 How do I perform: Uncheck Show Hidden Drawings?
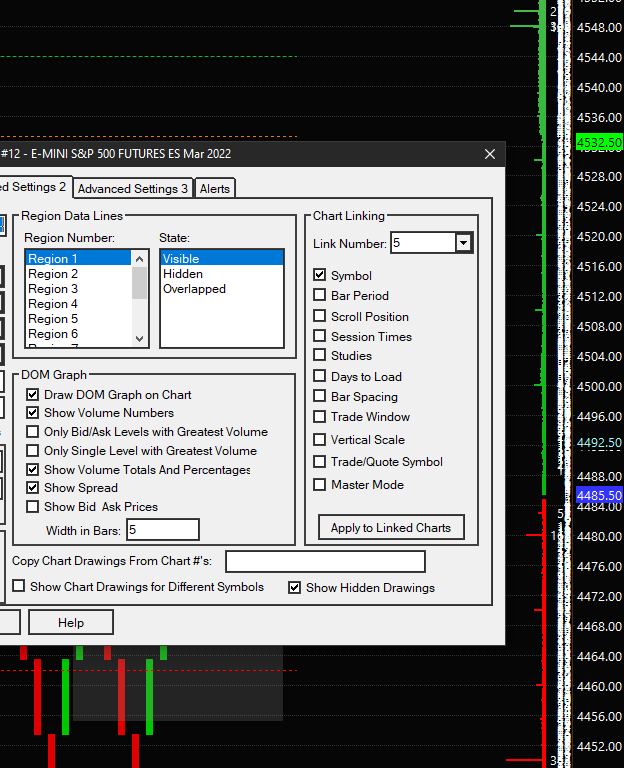(x=295, y=588)
